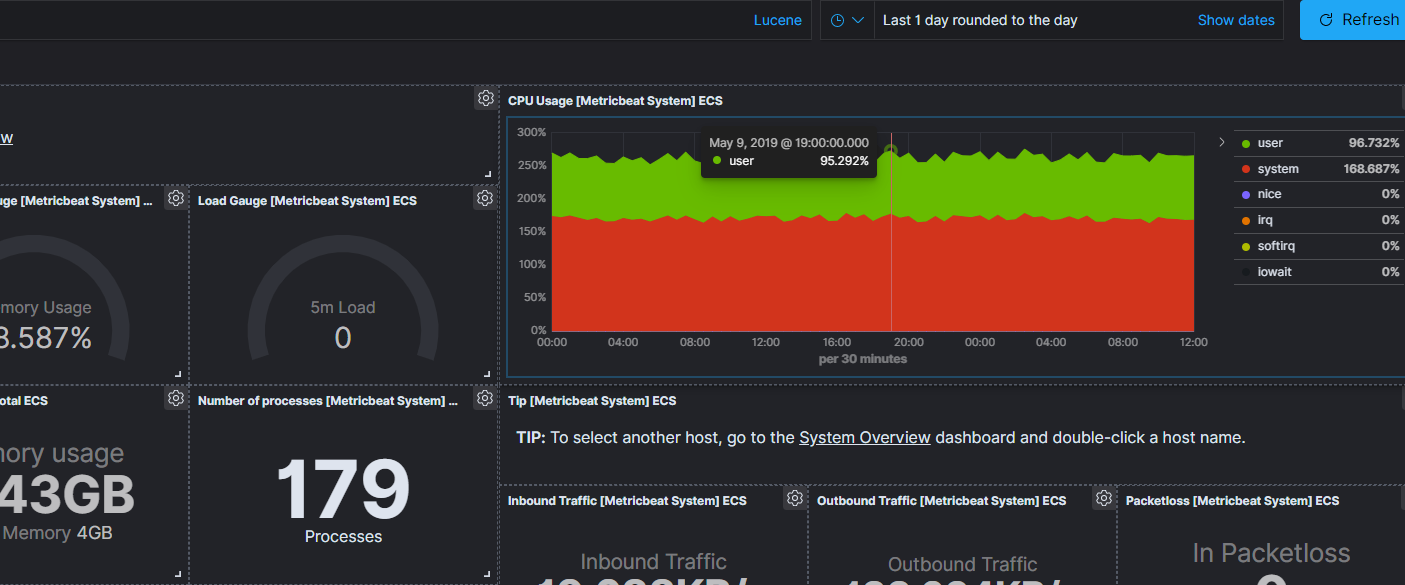Open Inbound Traffic panel options gear
The image size is (1405, 585).
coord(795,498)
